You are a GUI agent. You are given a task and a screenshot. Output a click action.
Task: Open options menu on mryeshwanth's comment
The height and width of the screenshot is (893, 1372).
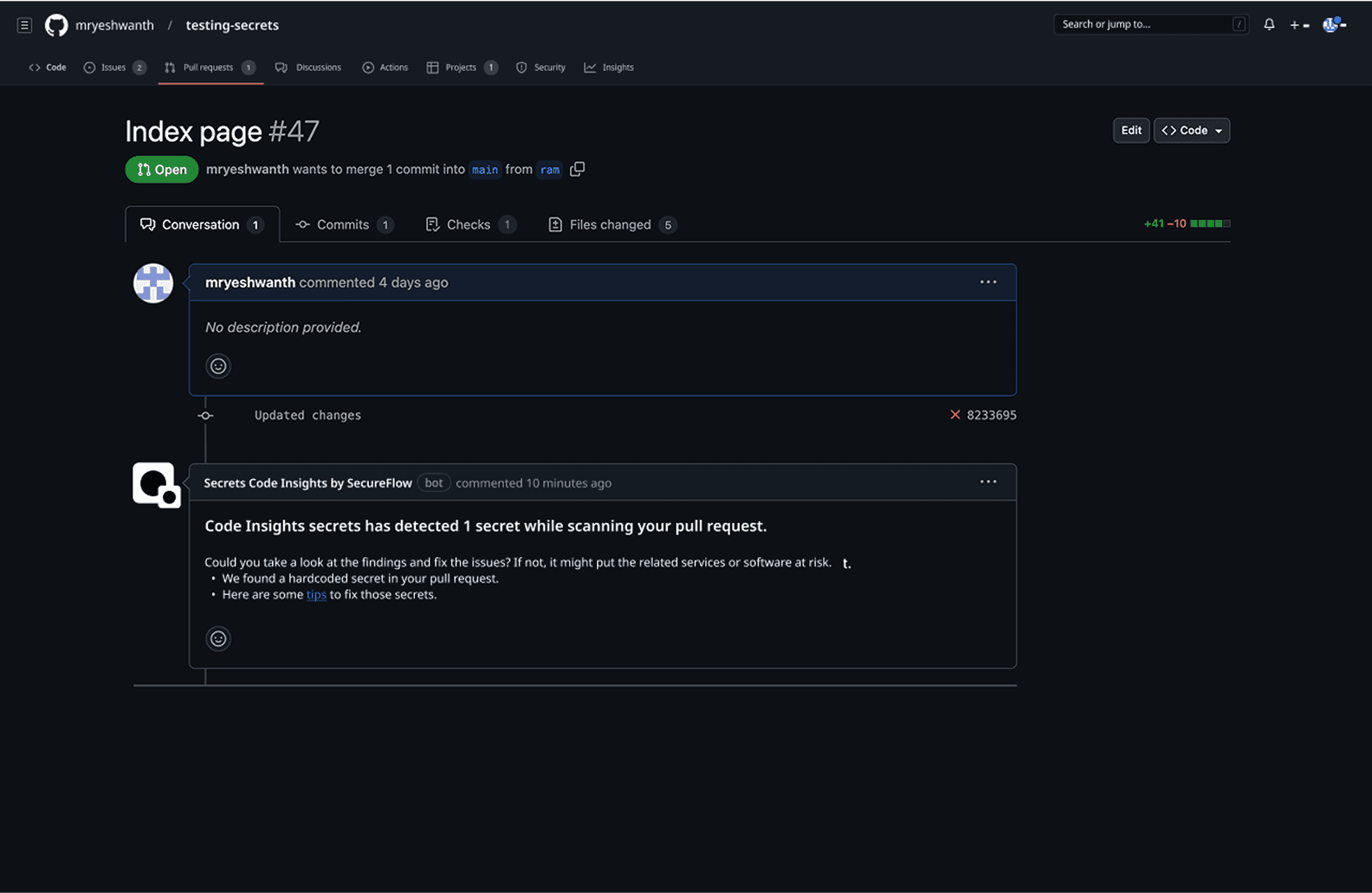pyautogui.click(x=988, y=282)
